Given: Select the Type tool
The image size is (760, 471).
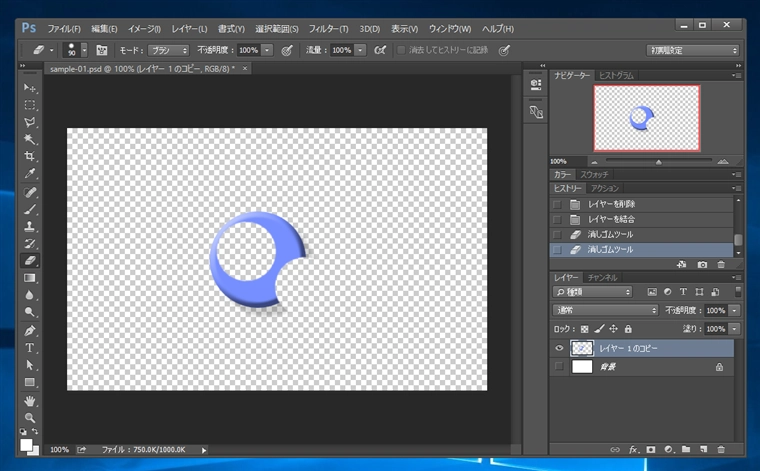Looking at the screenshot, I should pos(30,348).
